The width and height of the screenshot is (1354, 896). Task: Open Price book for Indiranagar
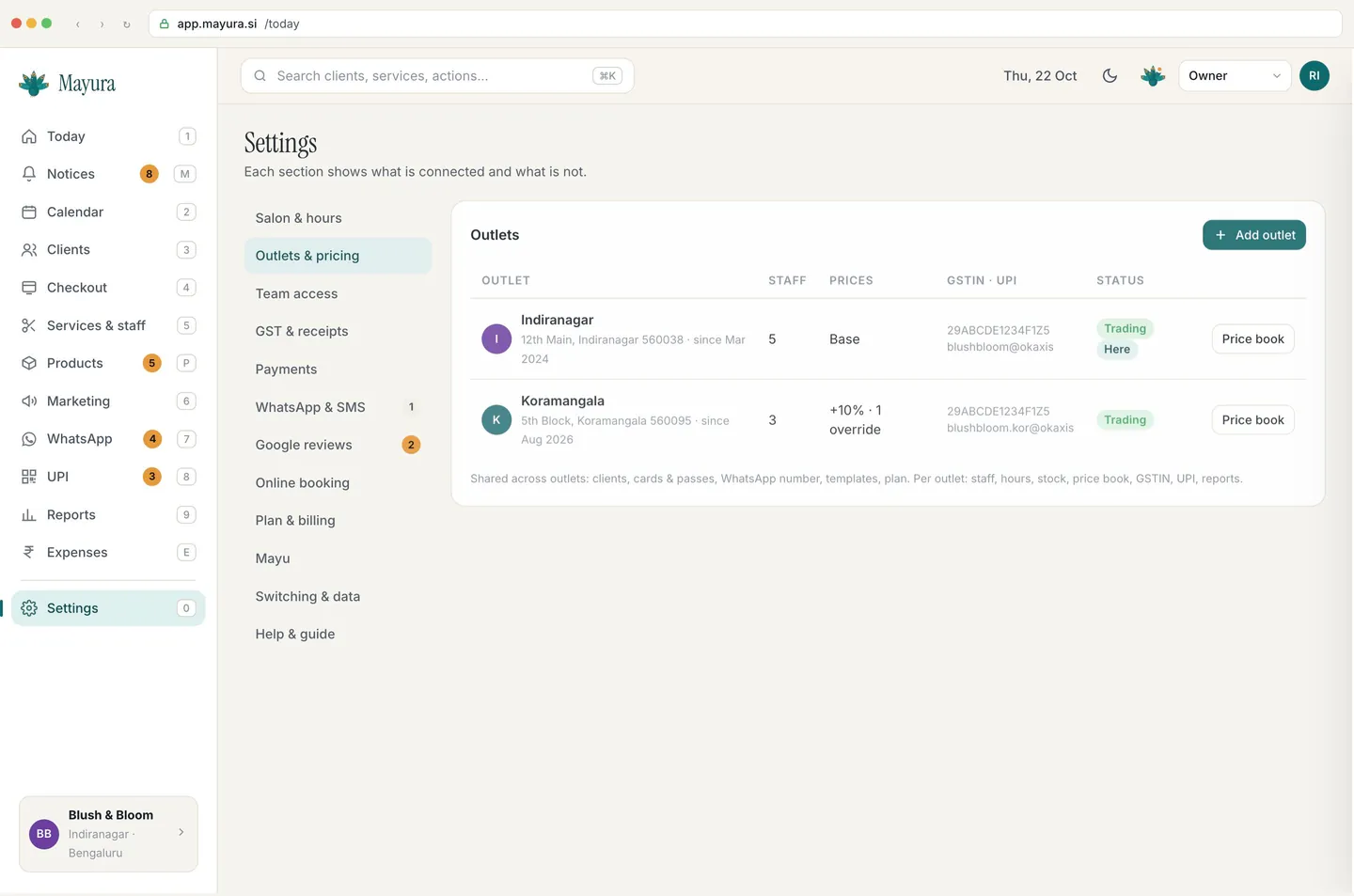[1252, 339]
